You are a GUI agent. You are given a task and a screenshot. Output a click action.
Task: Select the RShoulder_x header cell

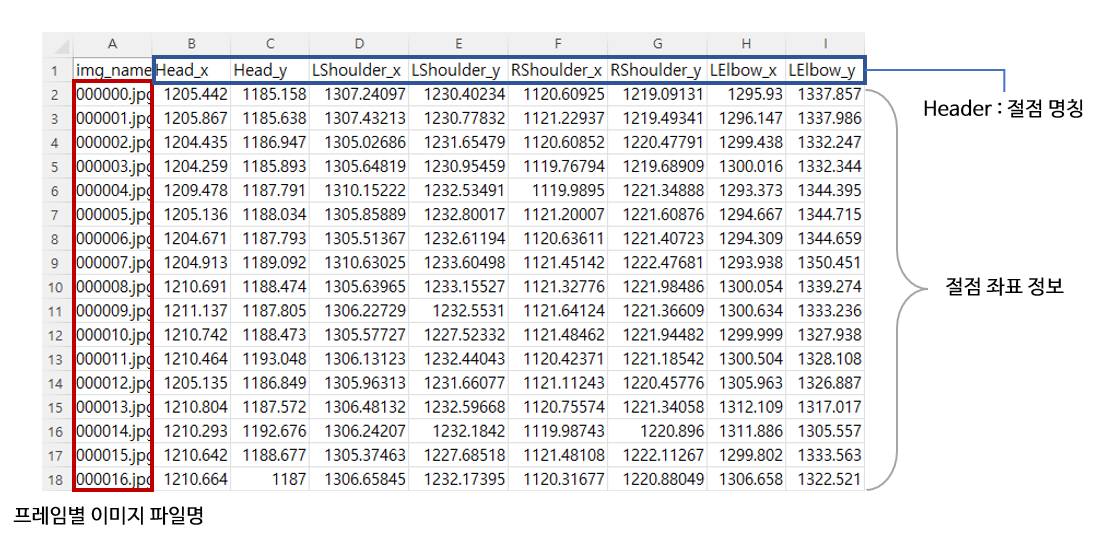557,71
